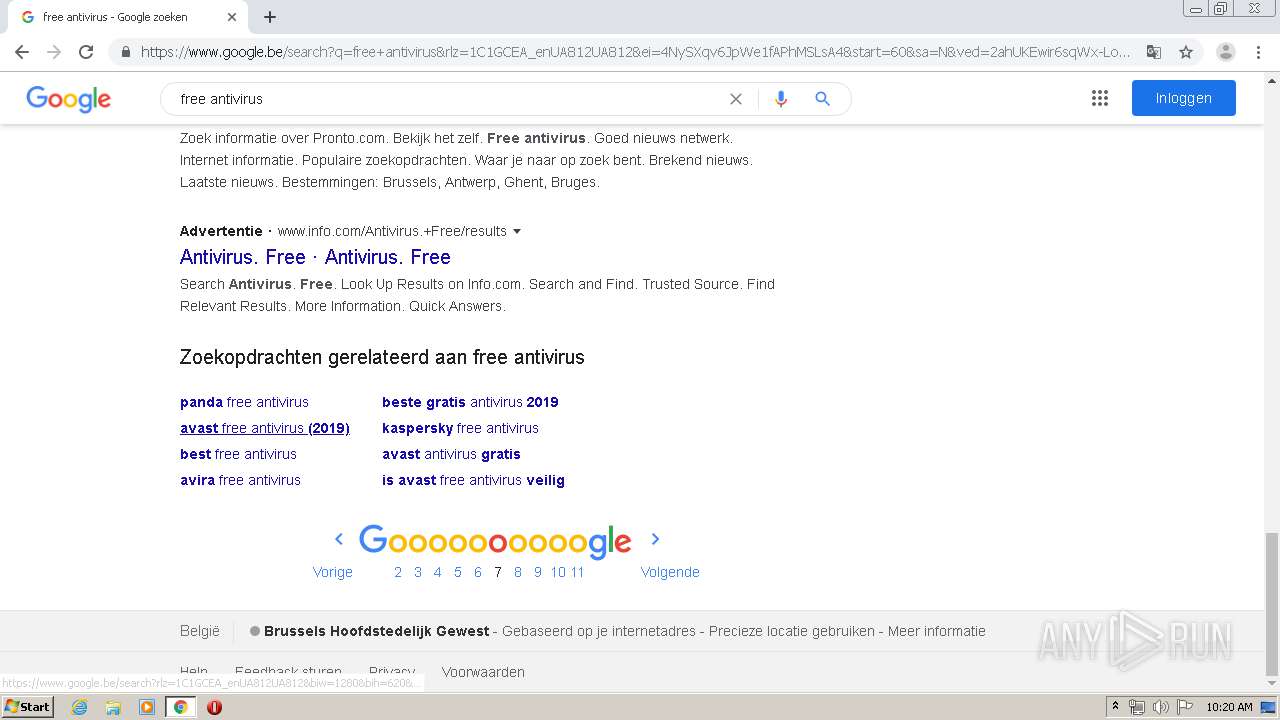This screenshot has height=720, width=1280.
Task: Launch Internet Explorer from taskbar
Action: (80, 707)
